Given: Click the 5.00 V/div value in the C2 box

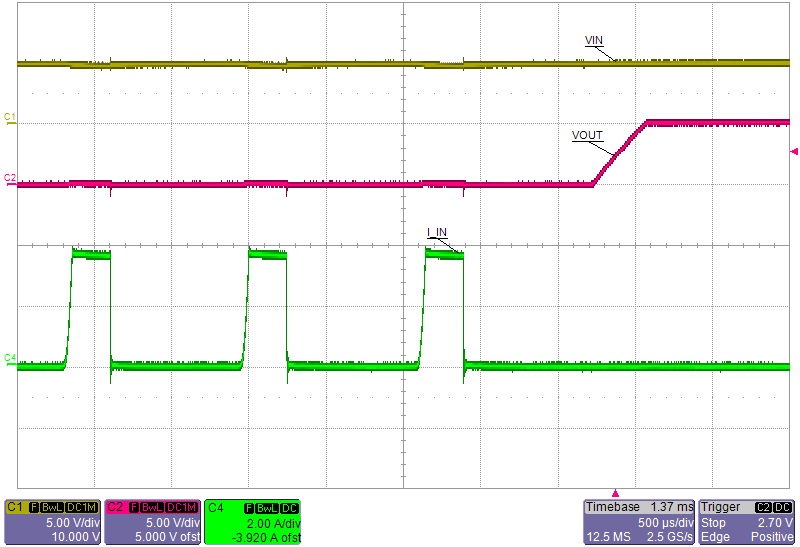Looking at the screenshot, I should [x=173, y=523].
